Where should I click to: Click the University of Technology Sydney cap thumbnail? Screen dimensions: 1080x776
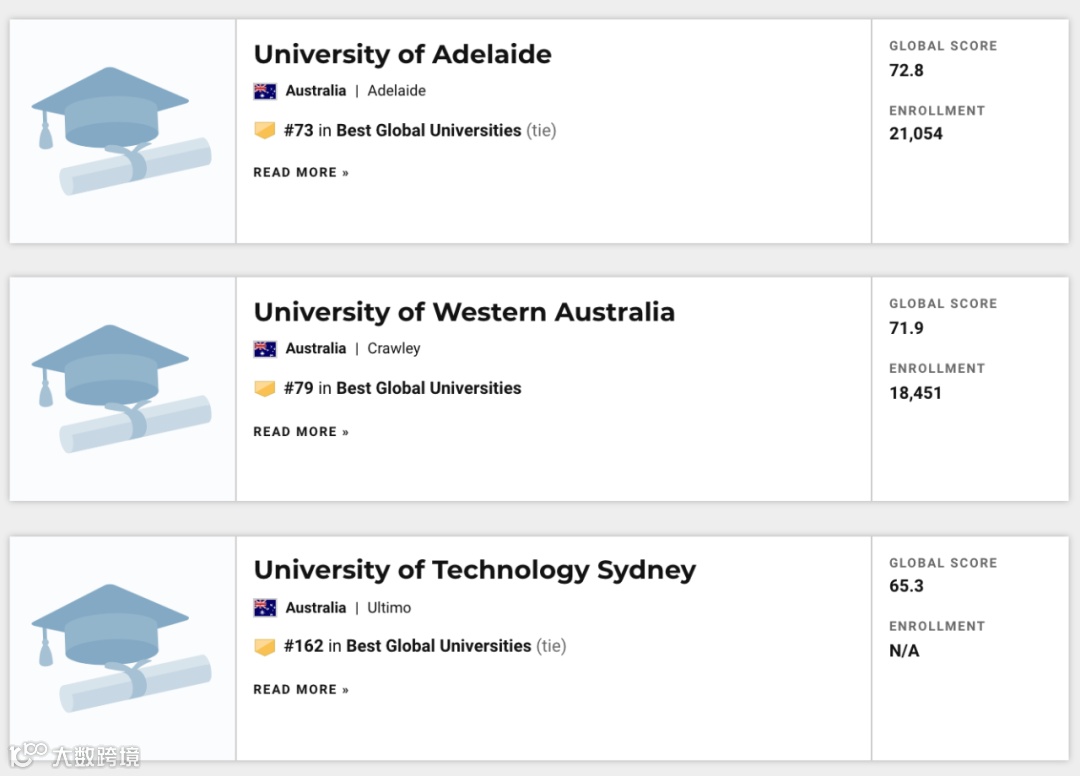coord(121,647)
